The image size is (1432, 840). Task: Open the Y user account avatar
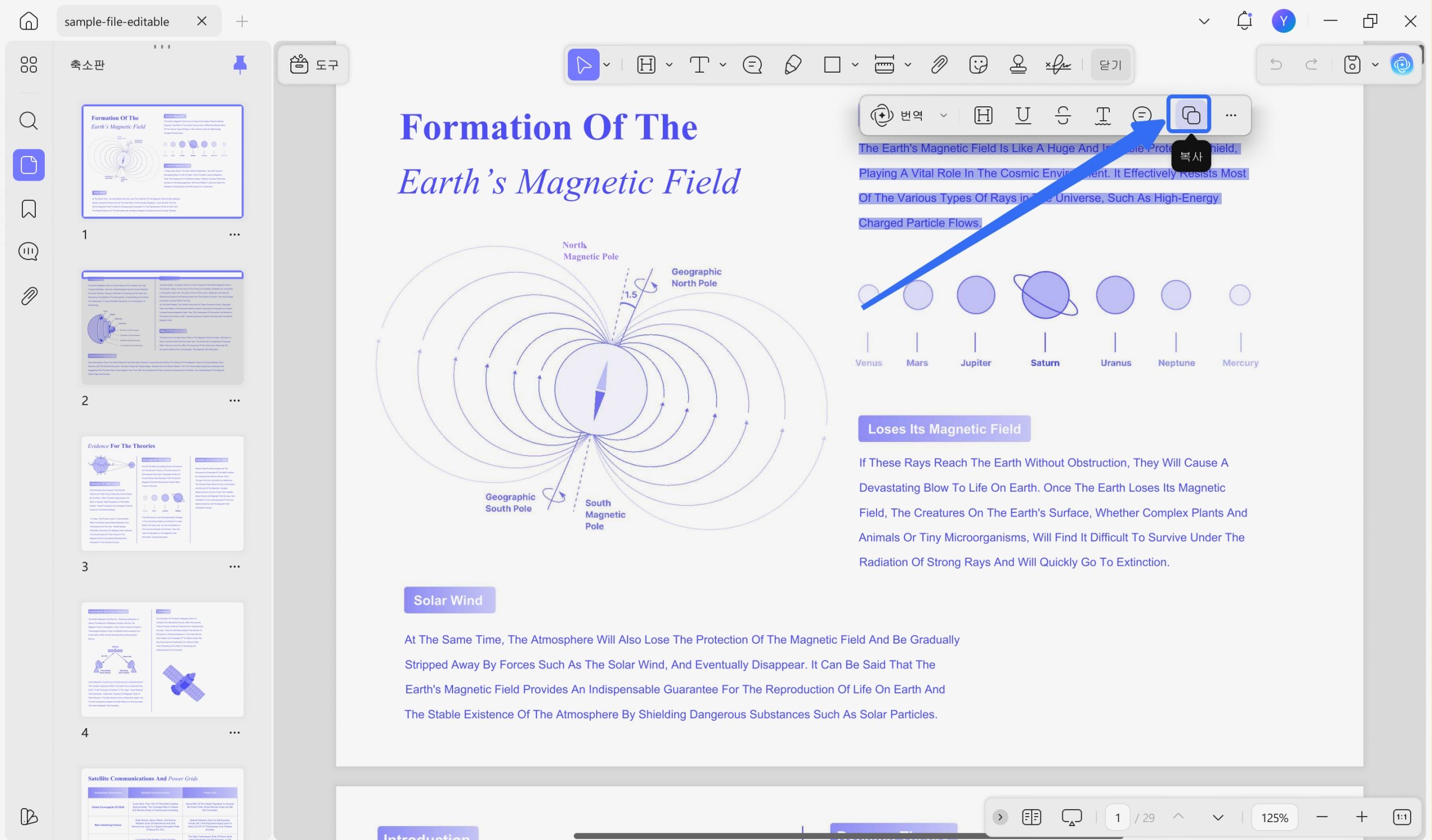click(x=1283, y=21)
